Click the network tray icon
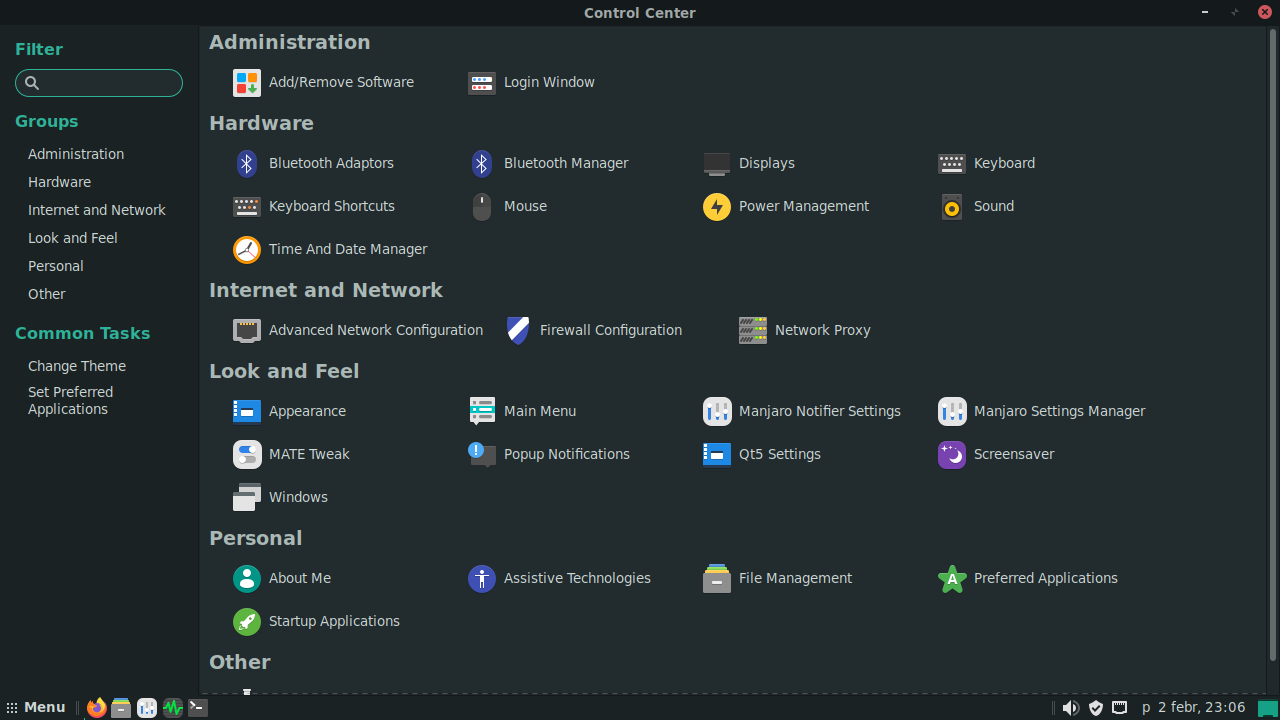This screenshot has height=720, width=1280. [x=1120, y=707]
